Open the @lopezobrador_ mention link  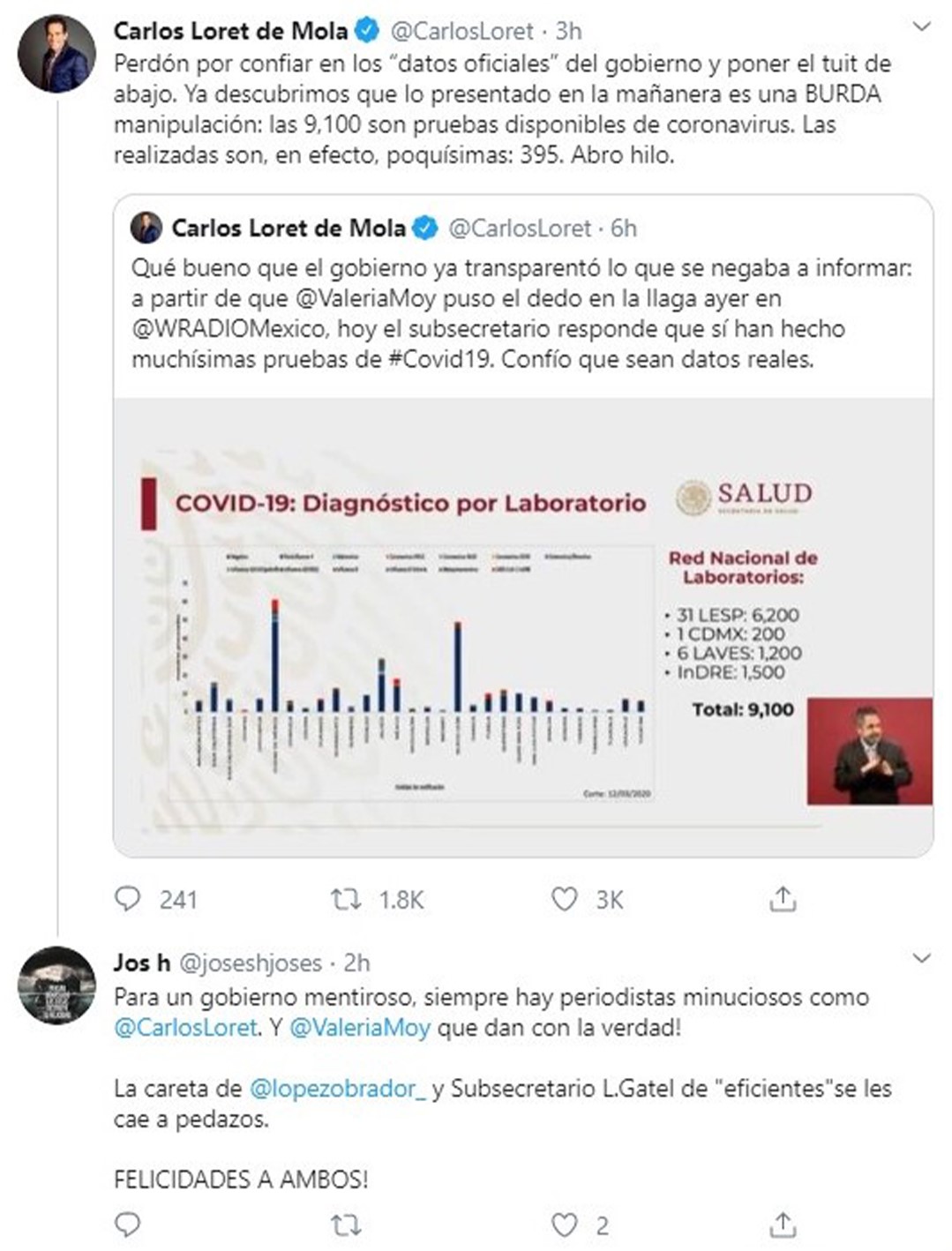338,1089
